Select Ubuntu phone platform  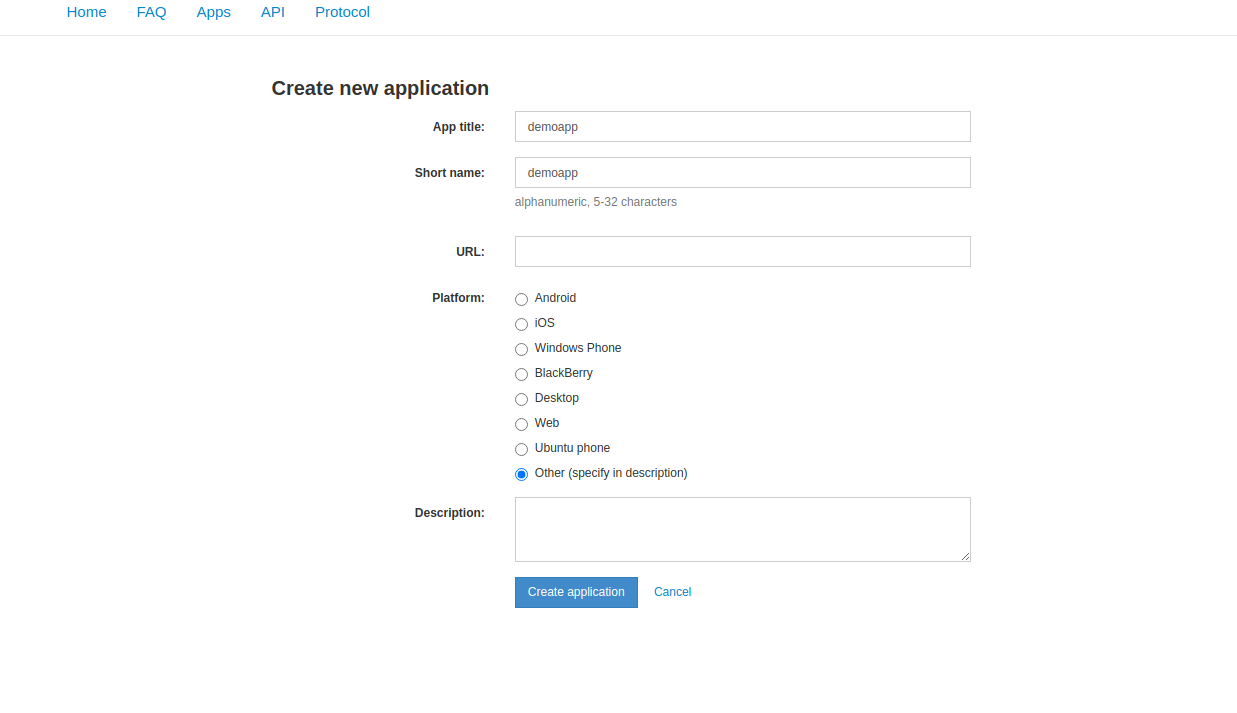pyautogui.click(x=521, y=449)
